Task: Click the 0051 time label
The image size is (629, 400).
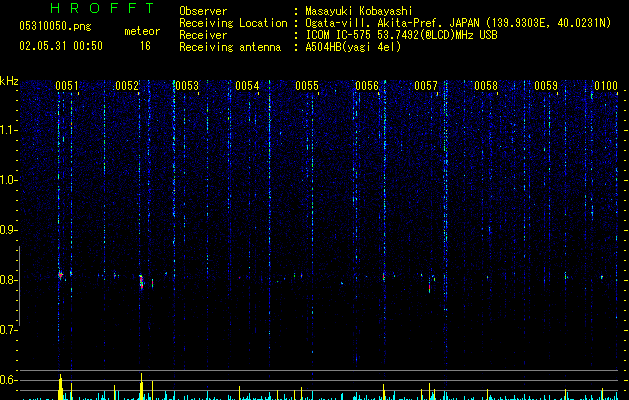Action: tap(67, 86)
